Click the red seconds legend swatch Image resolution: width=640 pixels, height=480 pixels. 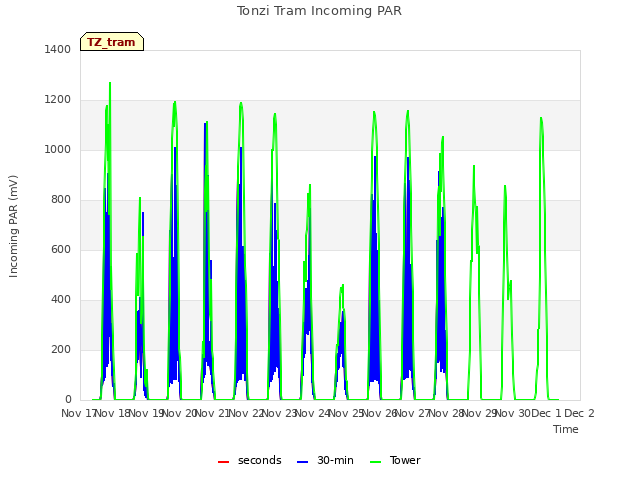coord(224,462)
